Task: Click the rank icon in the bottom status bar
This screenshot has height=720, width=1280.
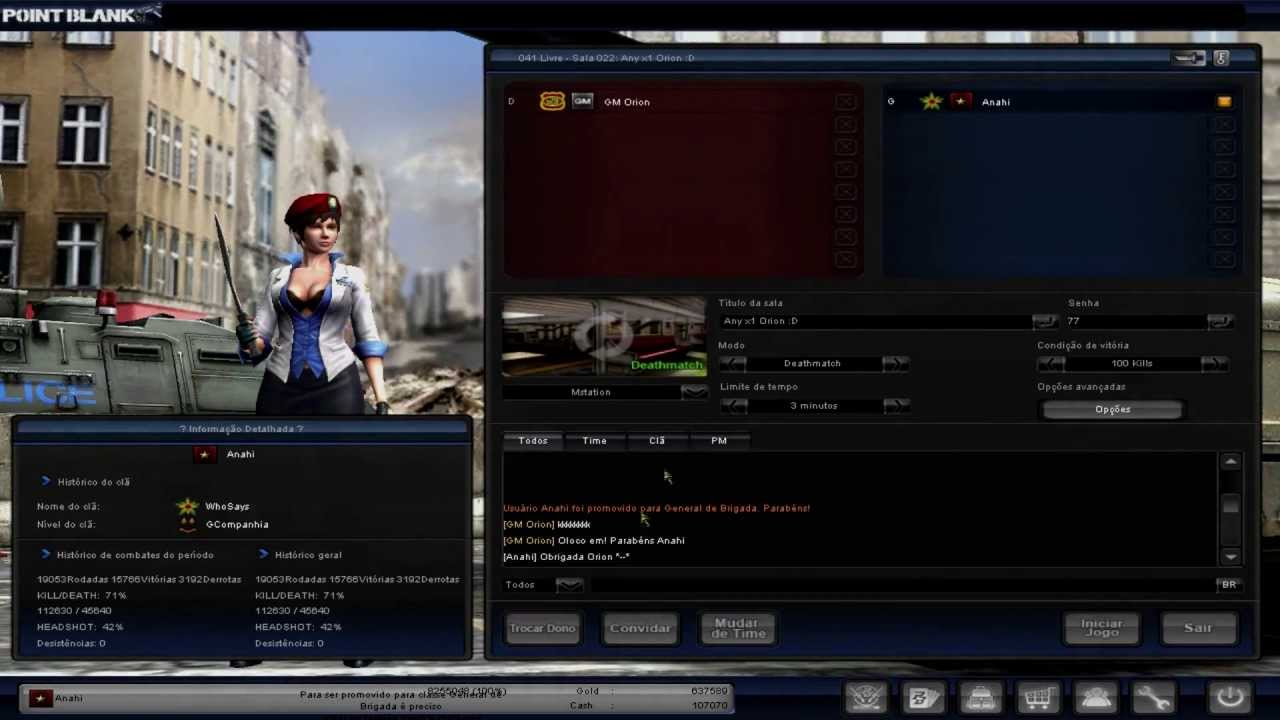Action: coord(39,698)
